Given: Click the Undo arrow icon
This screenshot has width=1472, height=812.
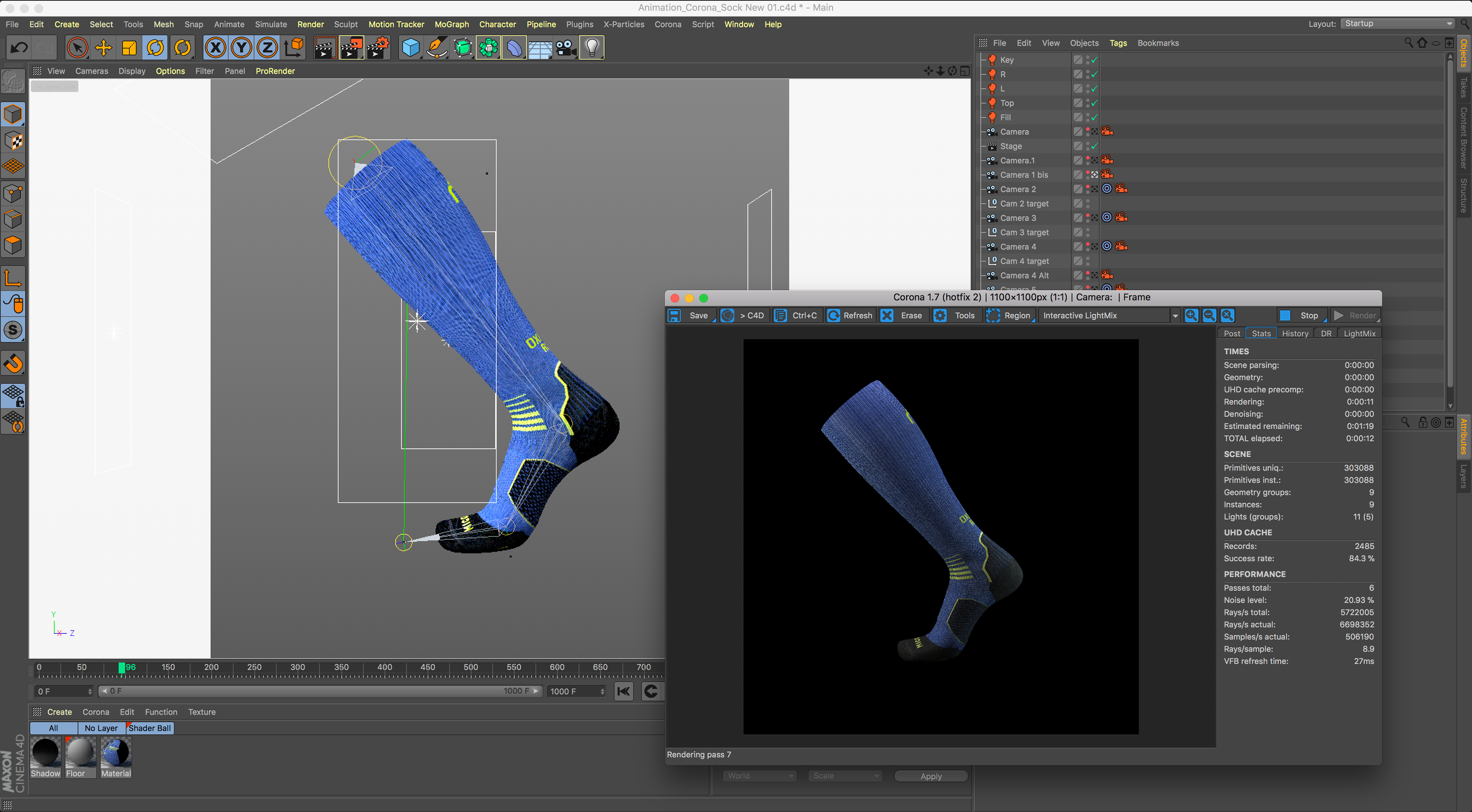Looking at the screenshot, I should coord(20,48).
